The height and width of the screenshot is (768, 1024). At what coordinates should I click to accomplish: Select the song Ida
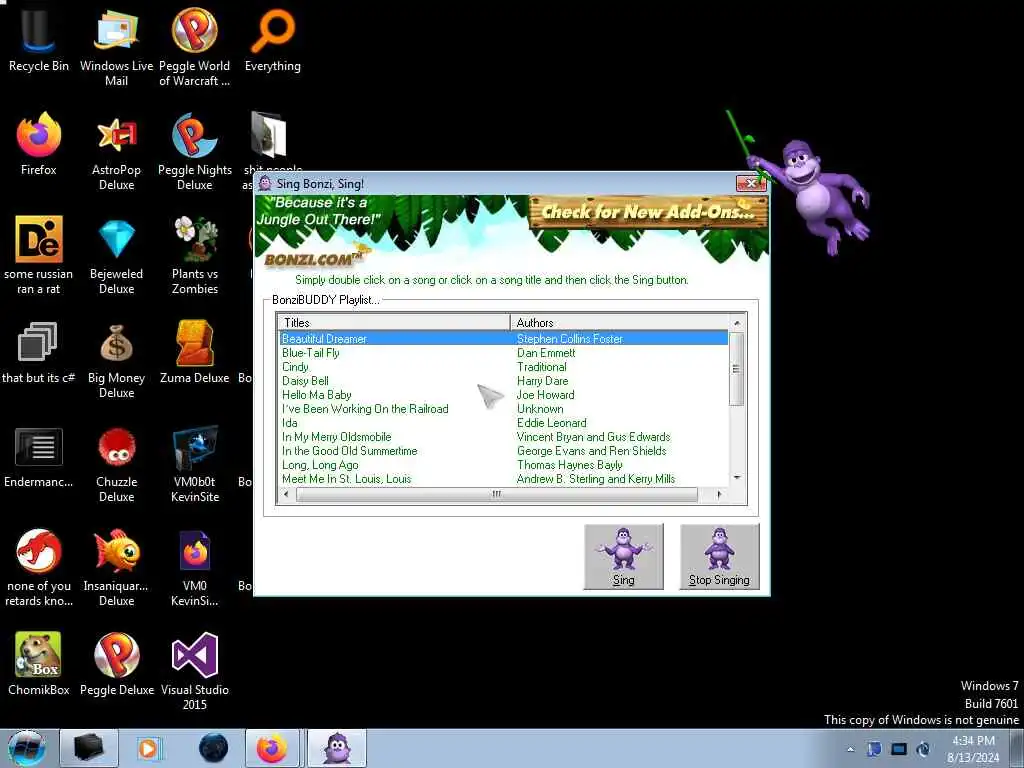point(289,423)
